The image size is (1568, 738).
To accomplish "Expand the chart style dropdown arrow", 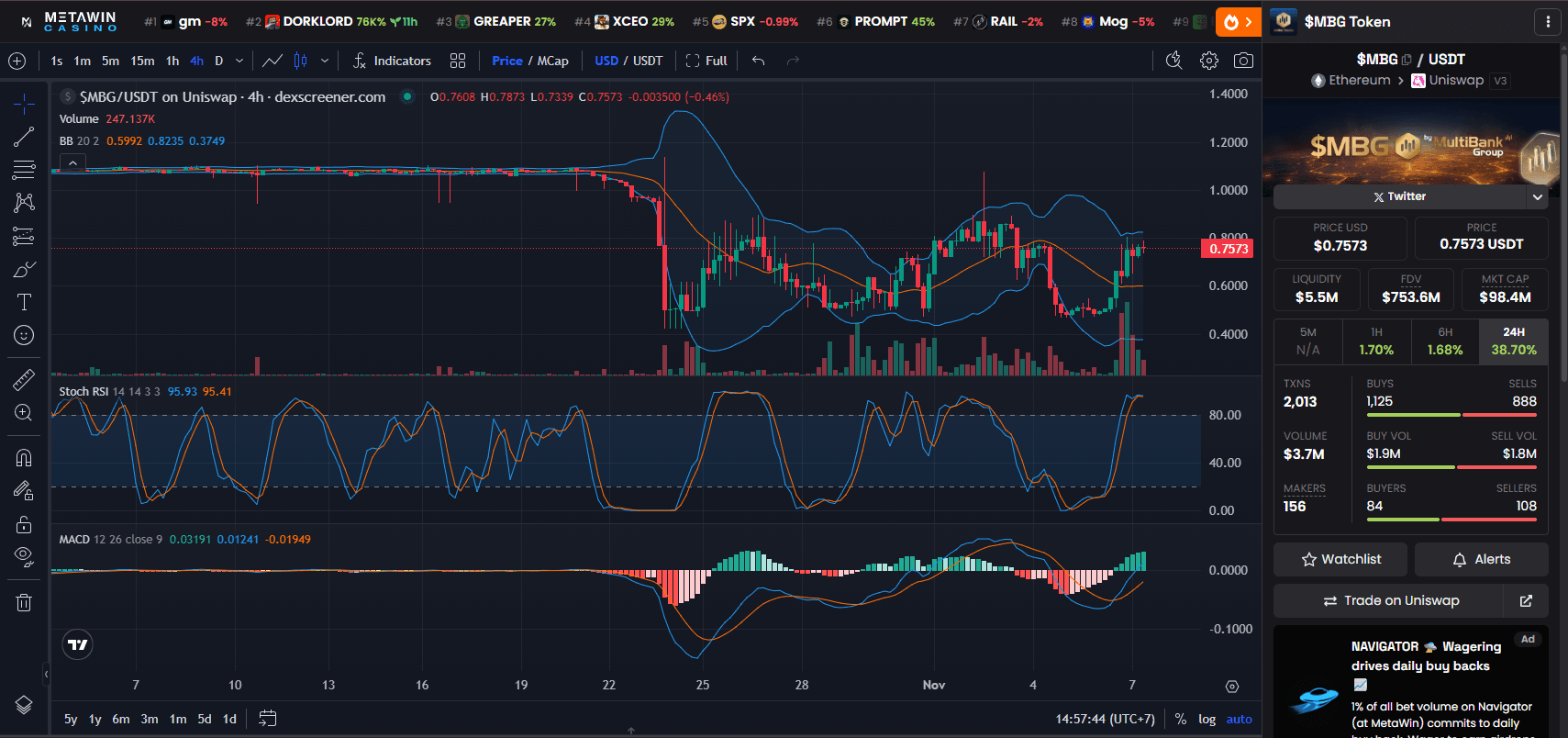I will (x=325, y=61).
